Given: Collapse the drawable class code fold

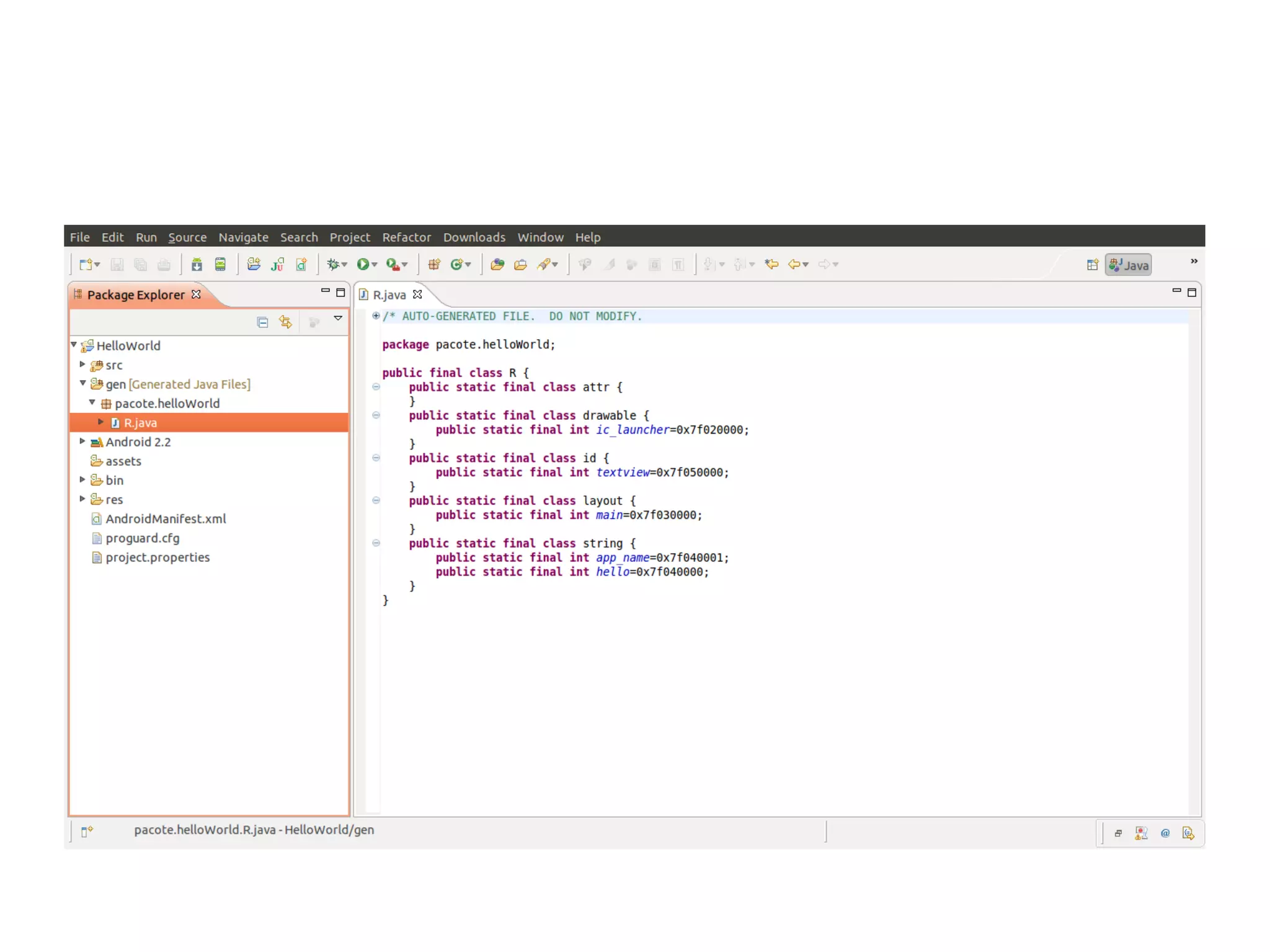Looking at the screenshot, I should (x=376, y=416).
